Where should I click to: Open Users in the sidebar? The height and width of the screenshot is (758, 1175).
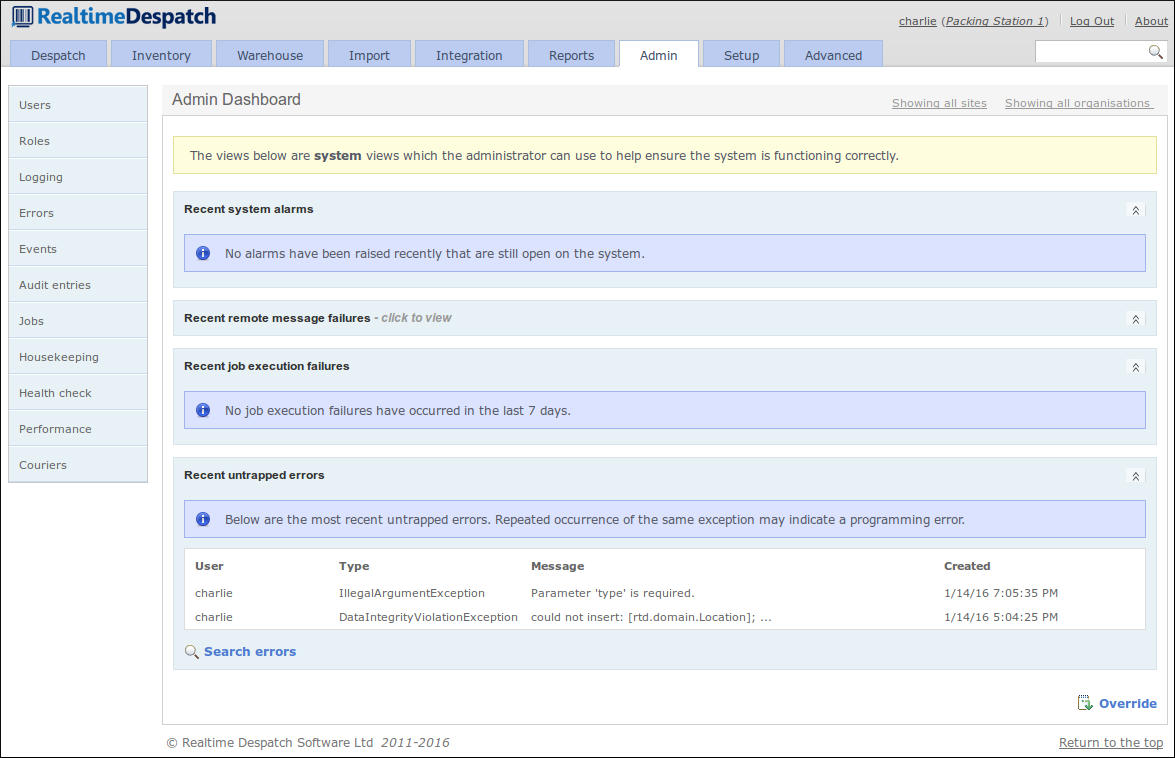pos(78,105)
